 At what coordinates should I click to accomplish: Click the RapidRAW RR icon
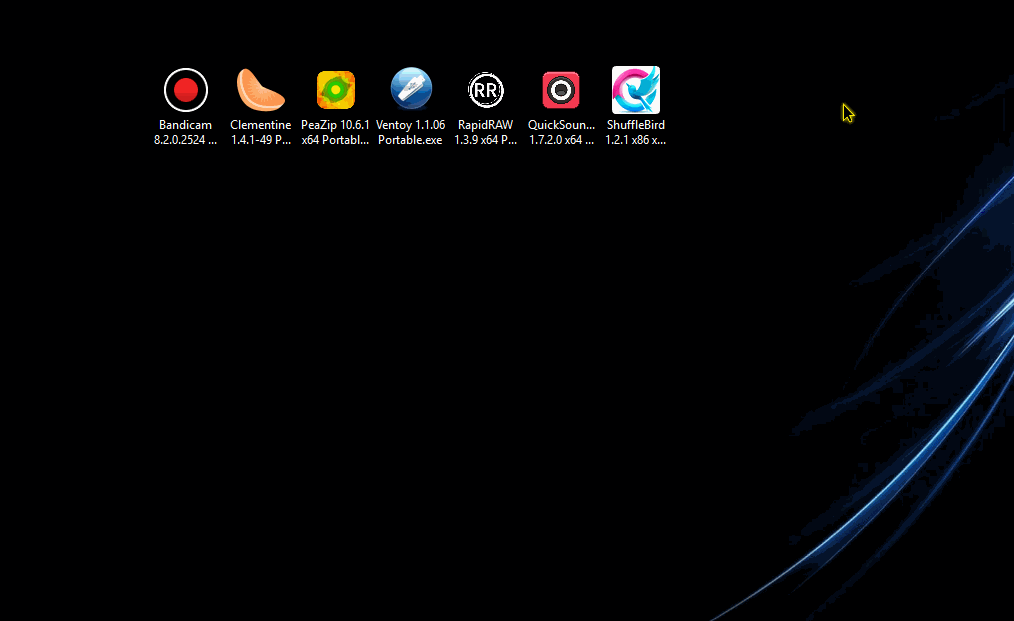click(486, 90)
